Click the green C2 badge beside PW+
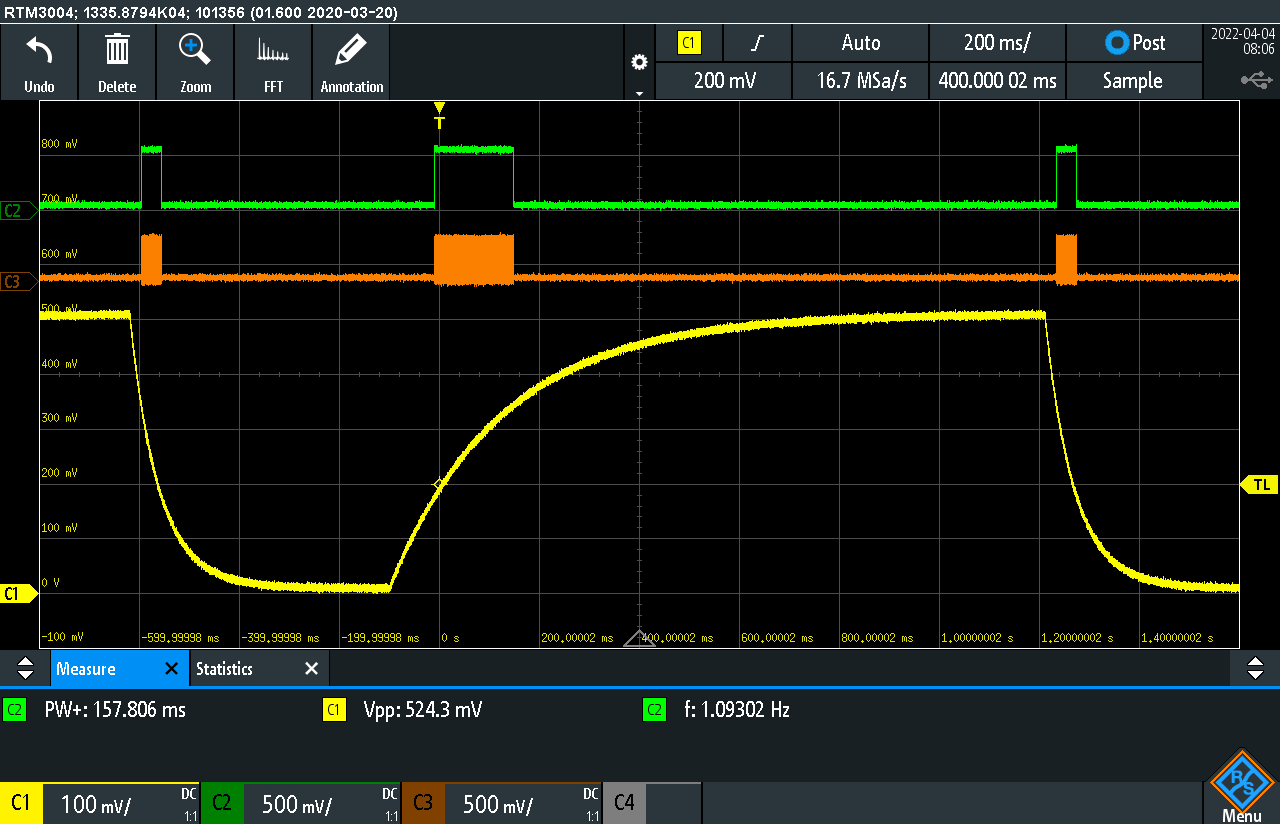 [x=15, y=710]
